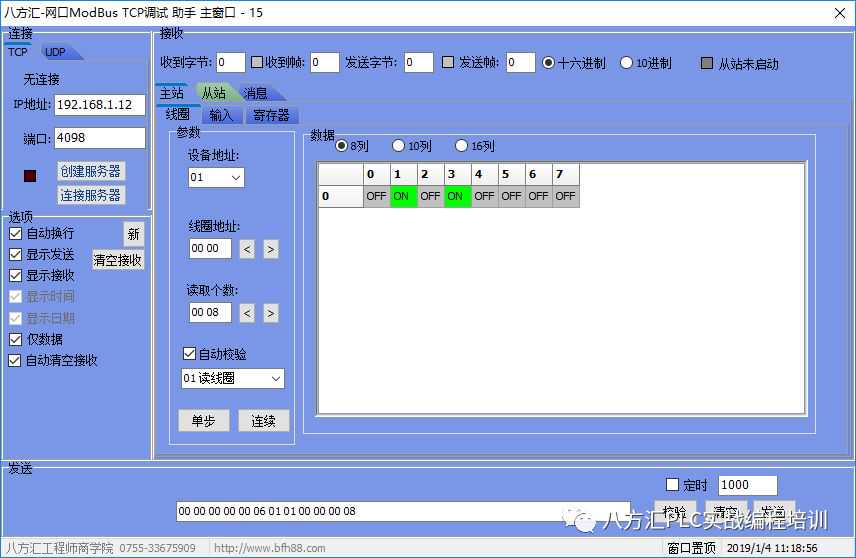The width and height of the screenshot is (856, 558).
Task: Click the 新 button in options panel
Action: [133, 234]
